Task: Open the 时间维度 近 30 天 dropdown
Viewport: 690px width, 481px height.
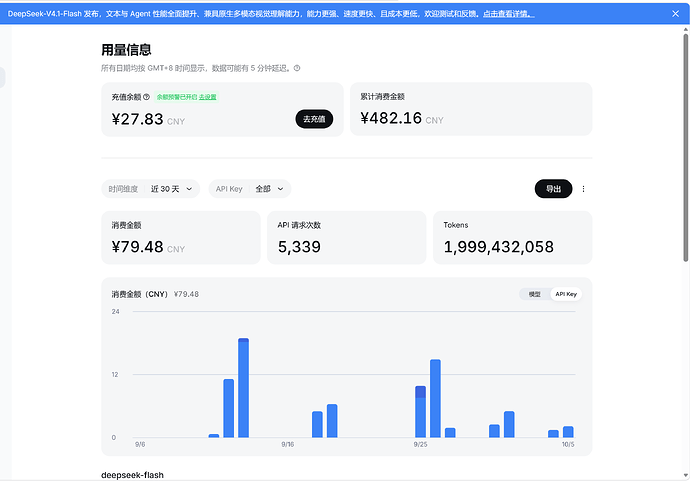Action: [150, 189]
